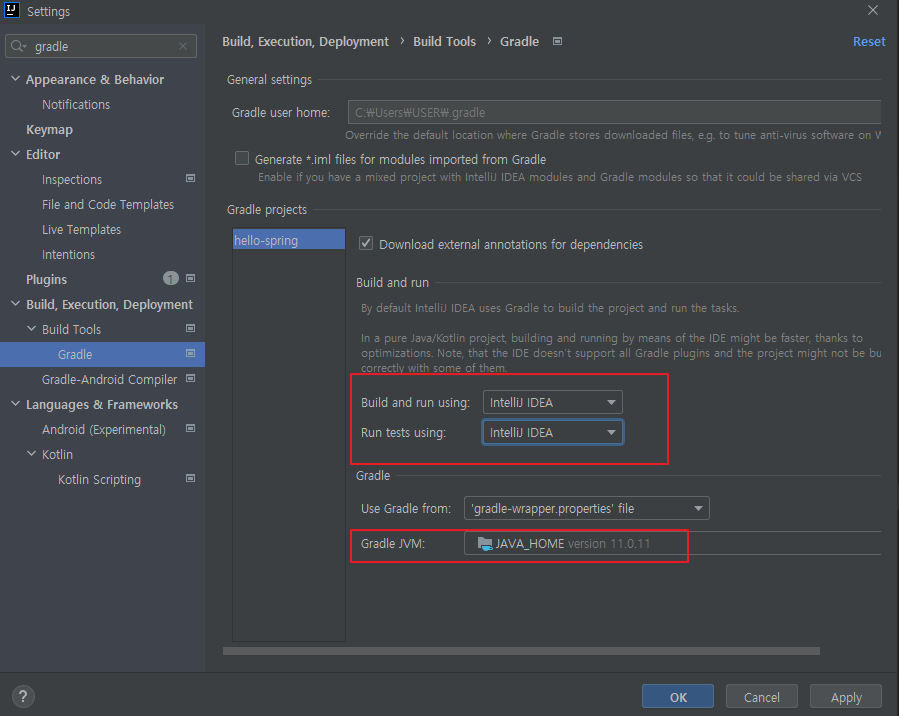Click project-level icon next to Gradle-Android Compiler

pos(190,378)
